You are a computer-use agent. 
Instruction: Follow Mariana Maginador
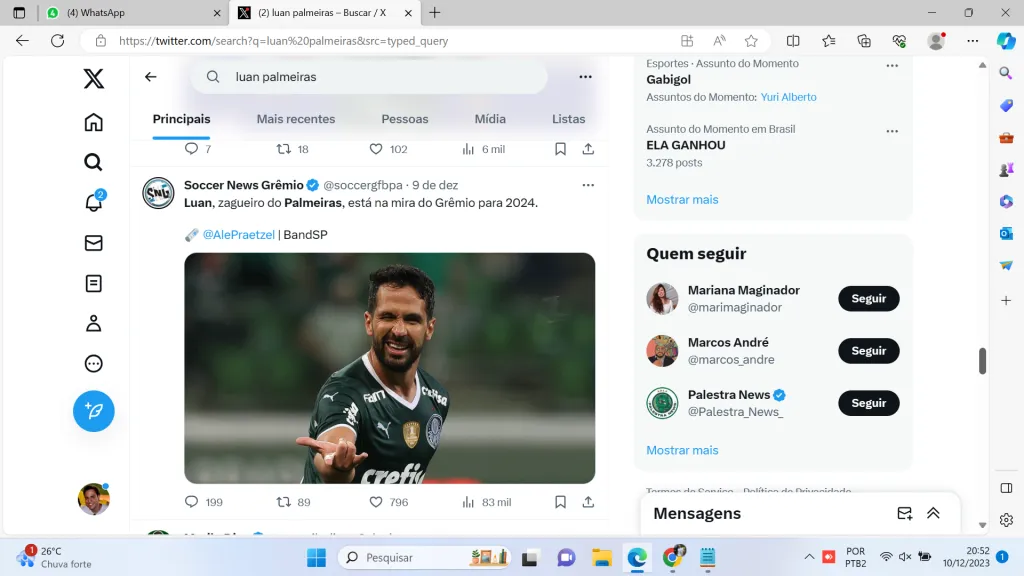868,299
